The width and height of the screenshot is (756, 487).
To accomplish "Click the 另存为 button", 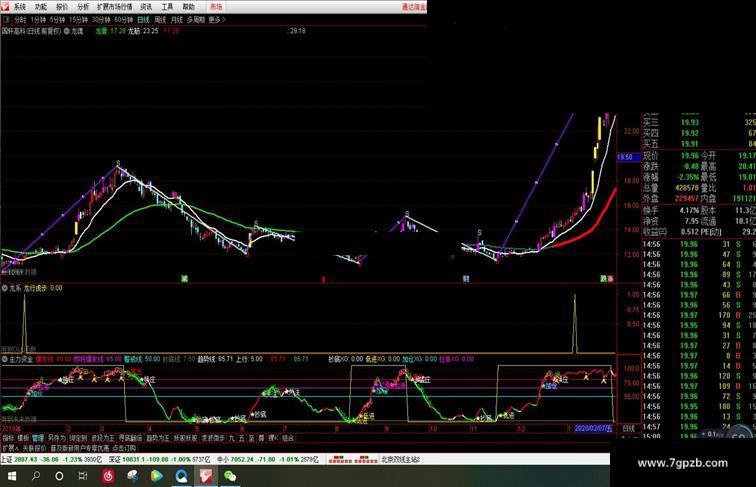I will pyautogui.click(x=56, y=438).
